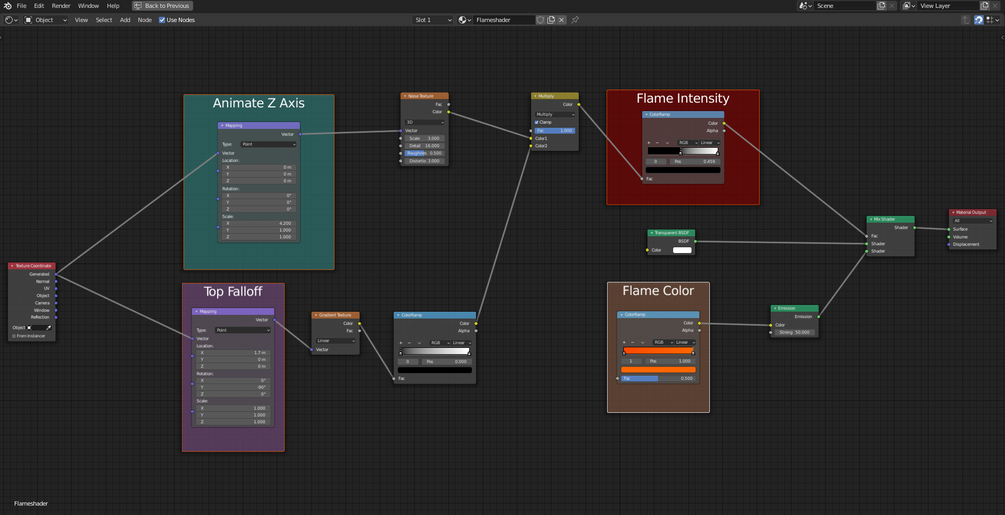Open ramp tools chevron in Flame Color
Viewport: 1005px width, 515px height.
[642, 343]
